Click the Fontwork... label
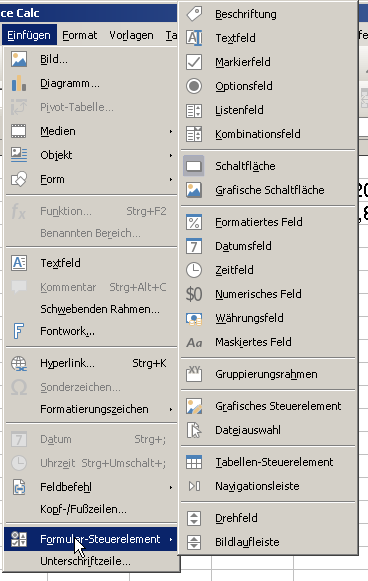The image size is (368, 581). click(x=67, y=331)
